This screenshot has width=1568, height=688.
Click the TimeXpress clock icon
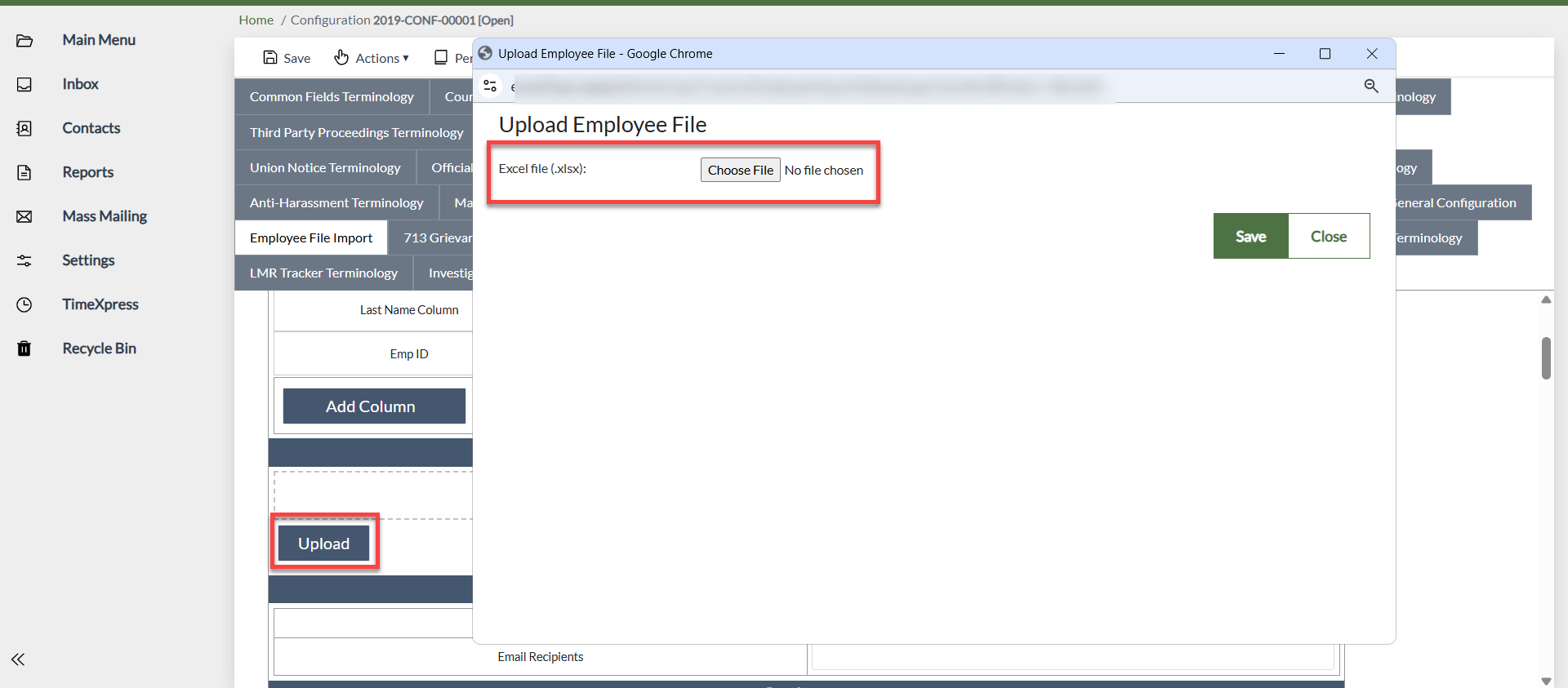[x=24, y=305]
